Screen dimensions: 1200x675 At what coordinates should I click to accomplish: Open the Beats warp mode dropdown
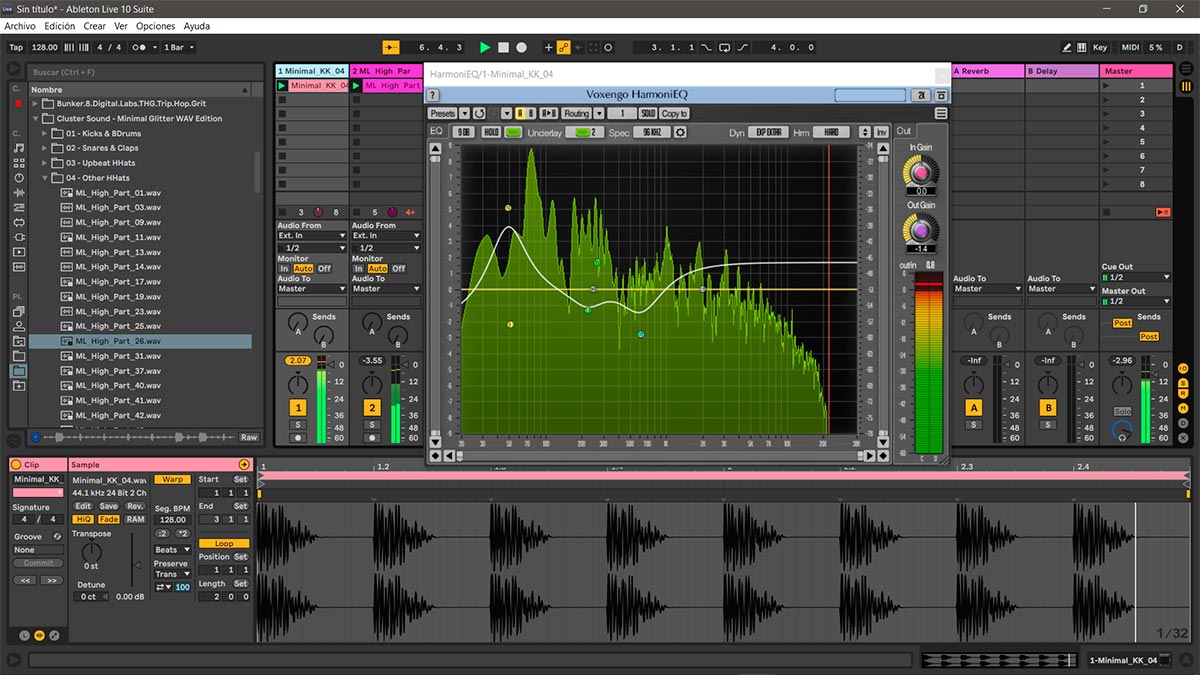[x=172, y=549]
